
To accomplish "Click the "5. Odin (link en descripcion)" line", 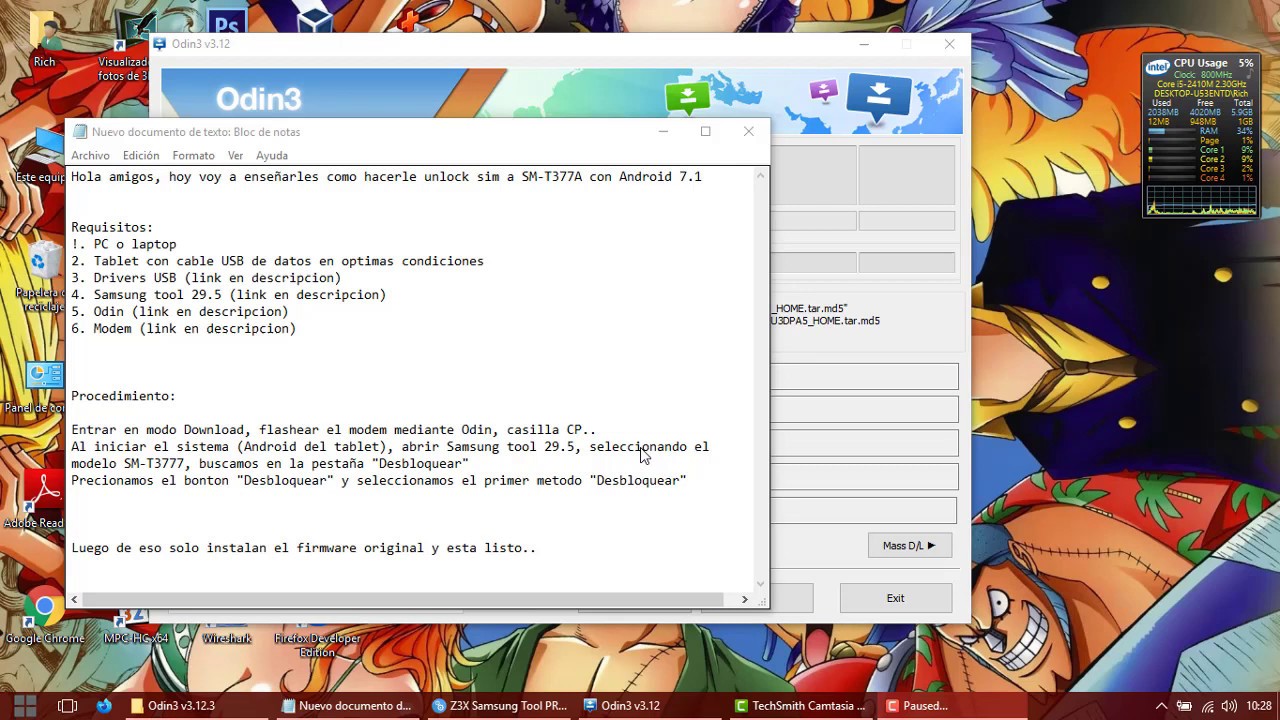I will (x=179, y=312).
